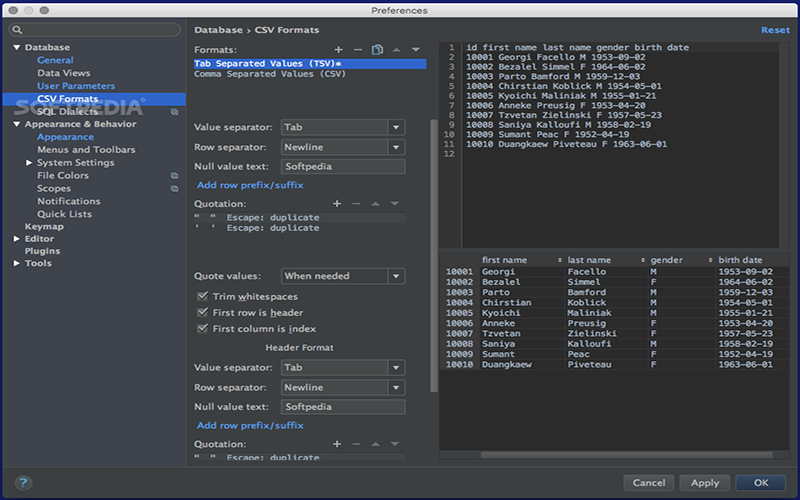800x500 pixels.
Task: Click project-level icon beside Scopes
Action: (x=174, y=188)
